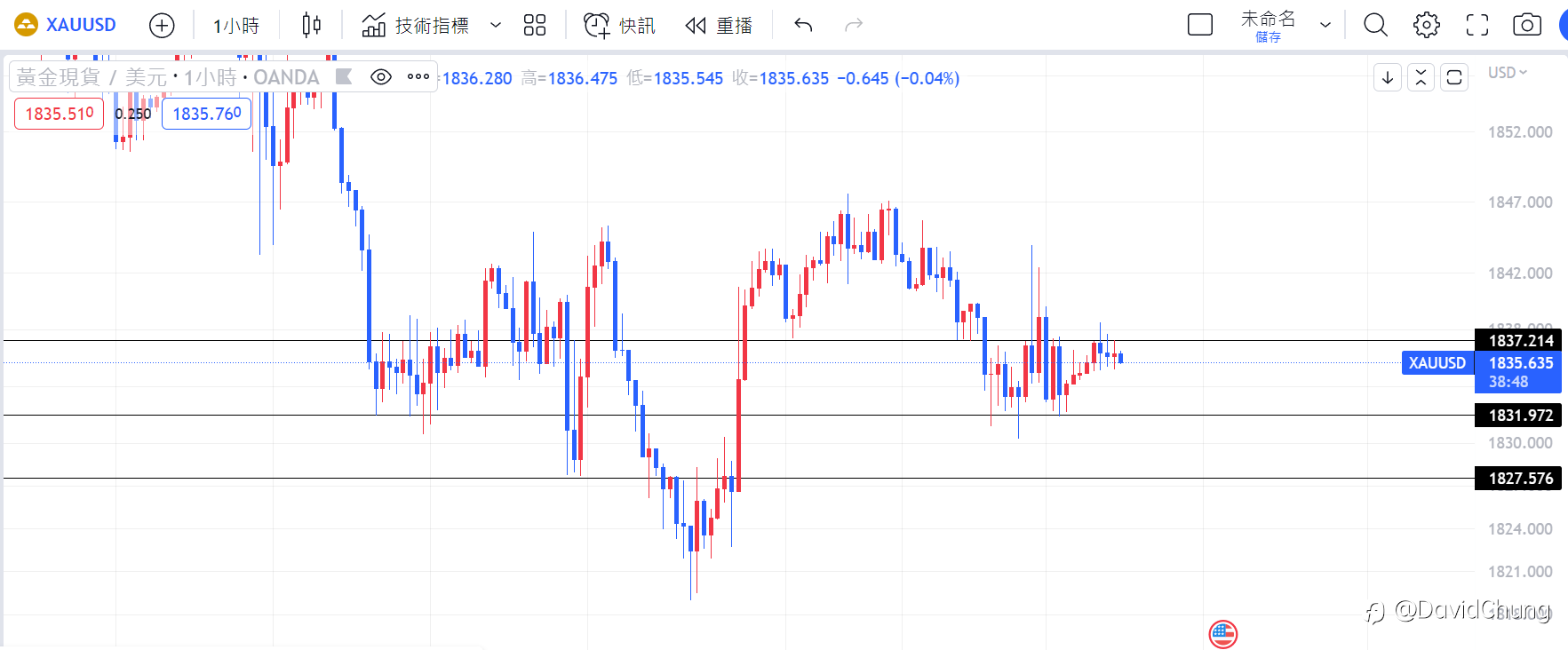Screen dimensions: 1568x650
Task: Expand the 未命名 layout dropdown arrow
Action: (1325, 26)
